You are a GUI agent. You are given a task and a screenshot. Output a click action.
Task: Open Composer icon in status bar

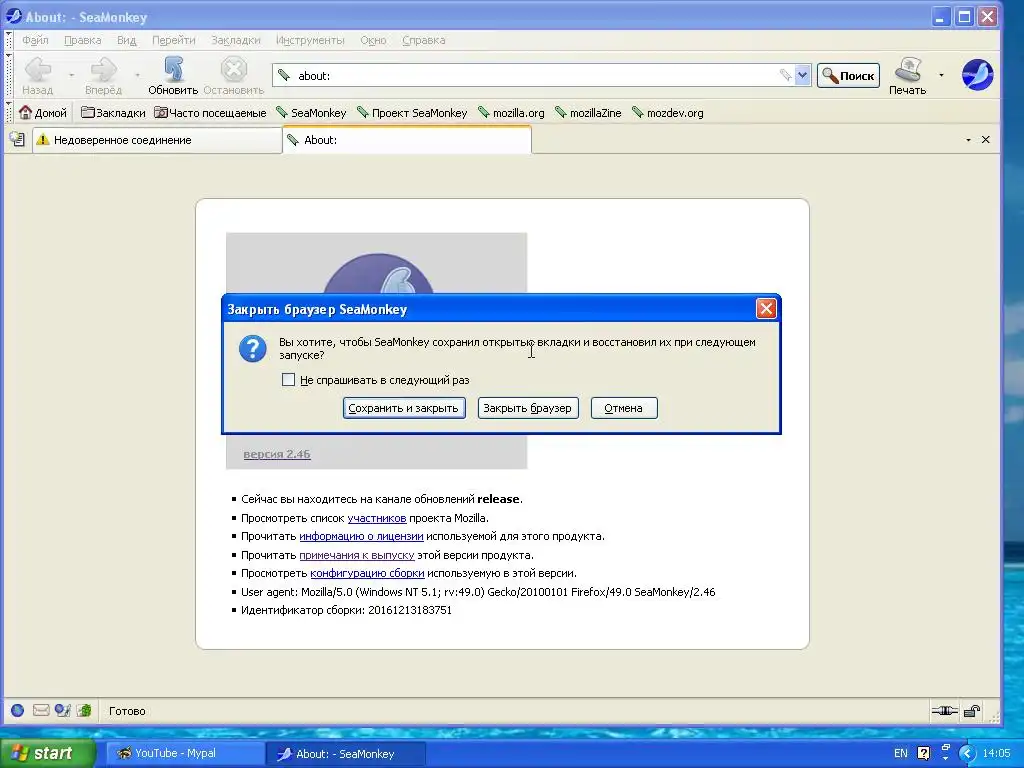tap(63, 711)
